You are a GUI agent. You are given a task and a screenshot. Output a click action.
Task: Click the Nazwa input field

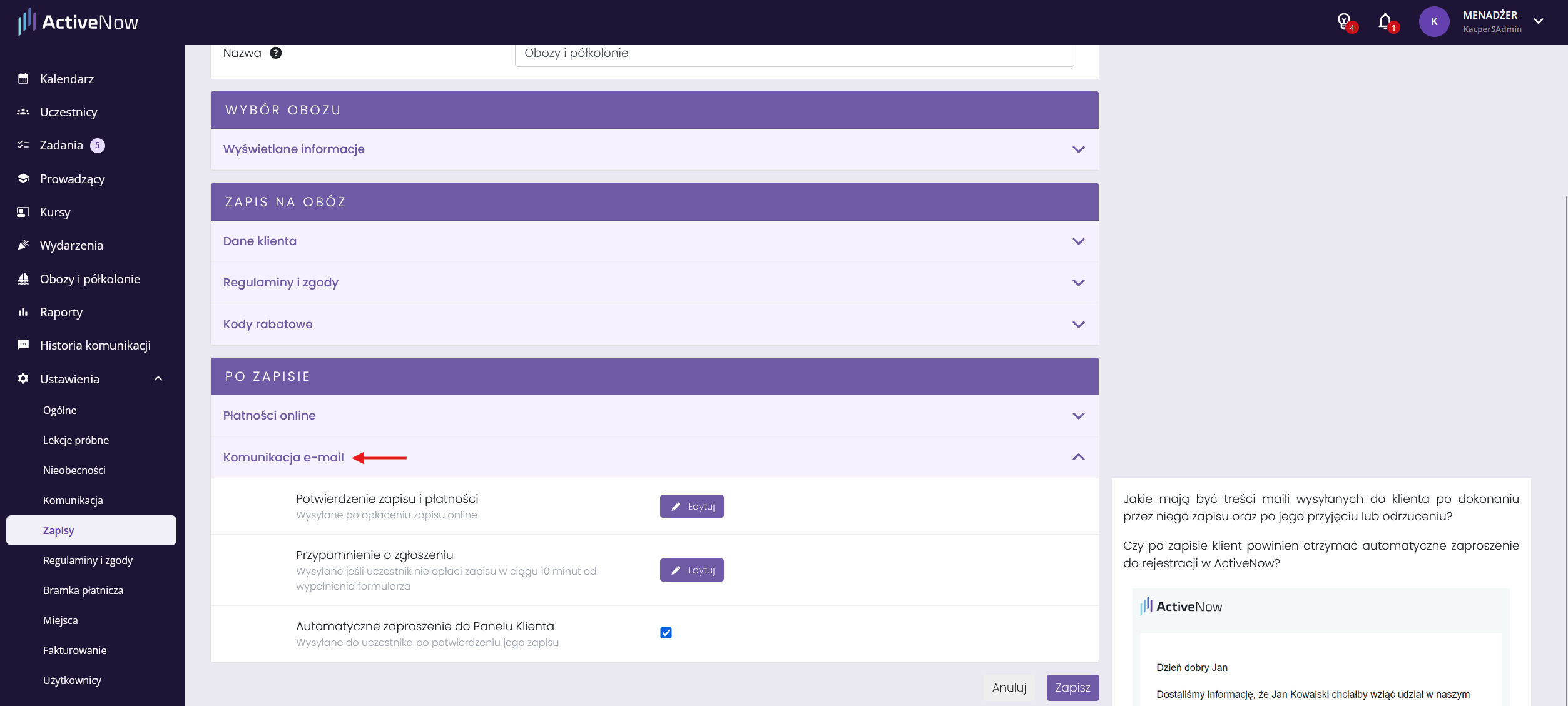click(794, 54)
